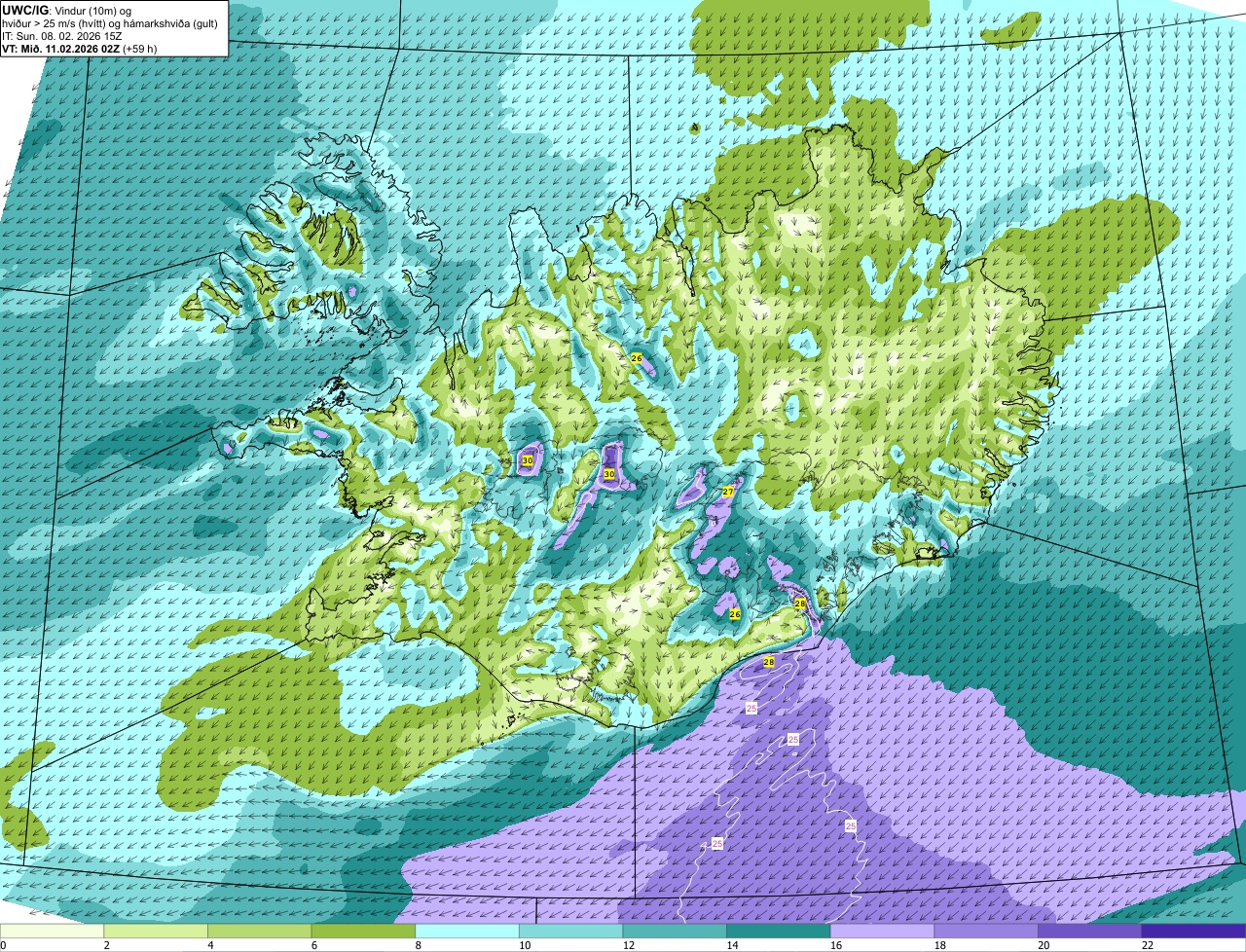Click the '18' label on the colour scale
Viewport: 1246px width, 952px height.
tap(940, 945)
